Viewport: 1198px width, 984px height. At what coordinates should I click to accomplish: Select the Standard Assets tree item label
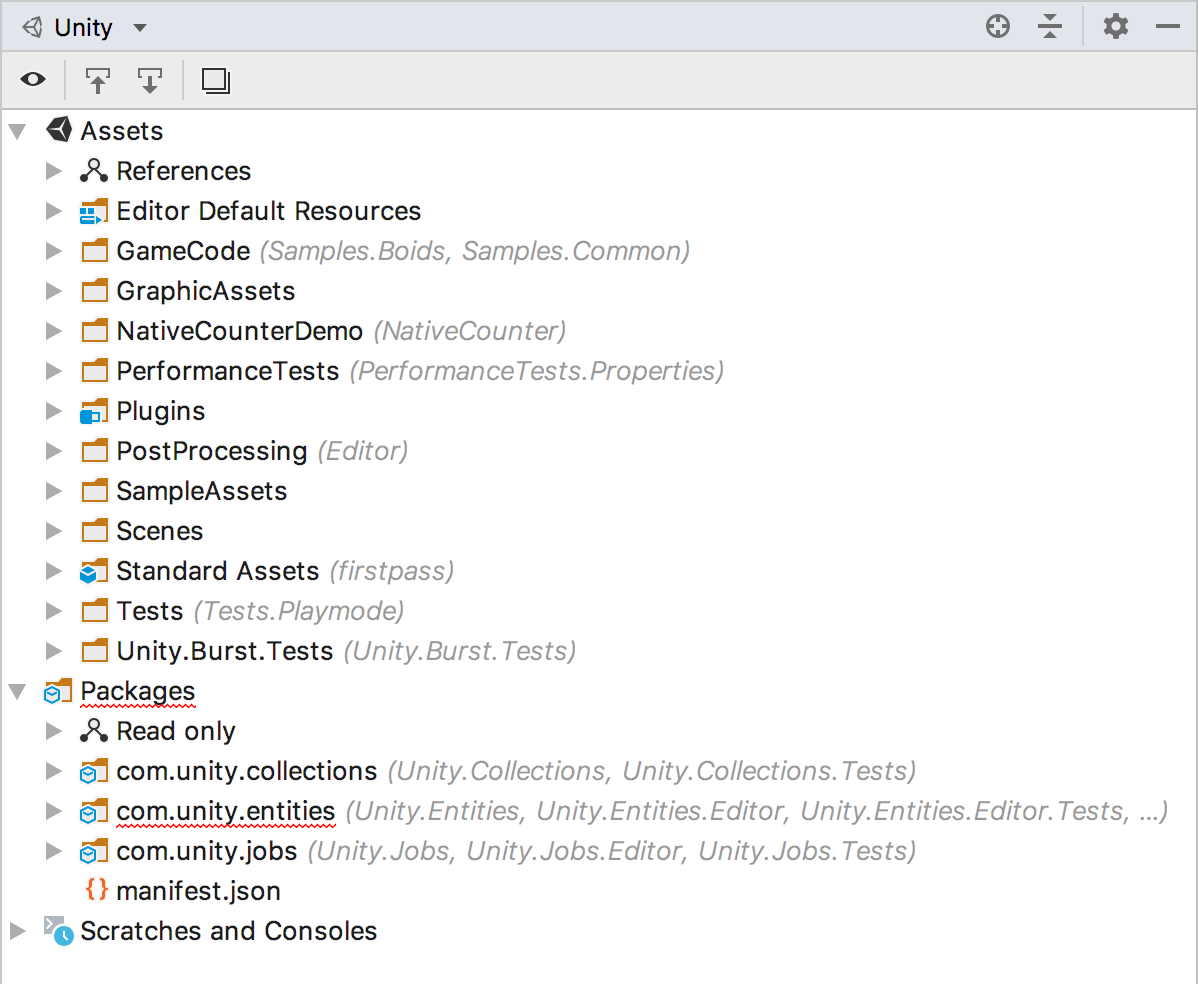click(x=218, y=571)
